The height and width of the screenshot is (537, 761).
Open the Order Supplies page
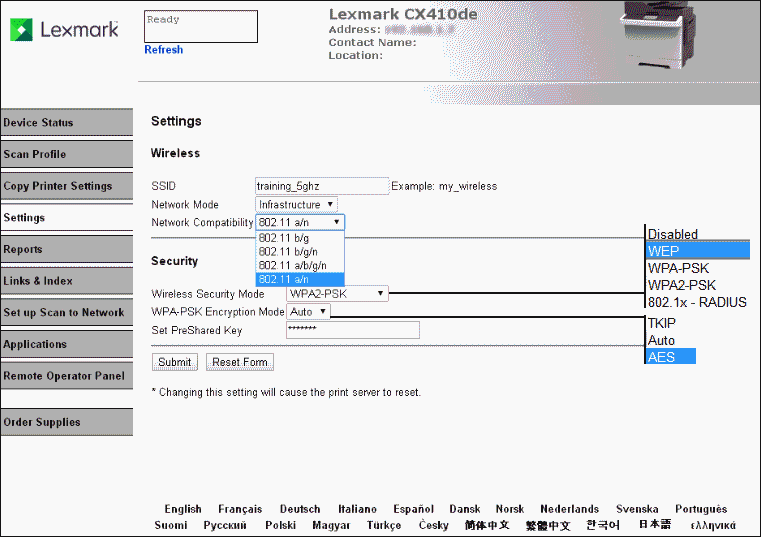click(x=67, y=422)
